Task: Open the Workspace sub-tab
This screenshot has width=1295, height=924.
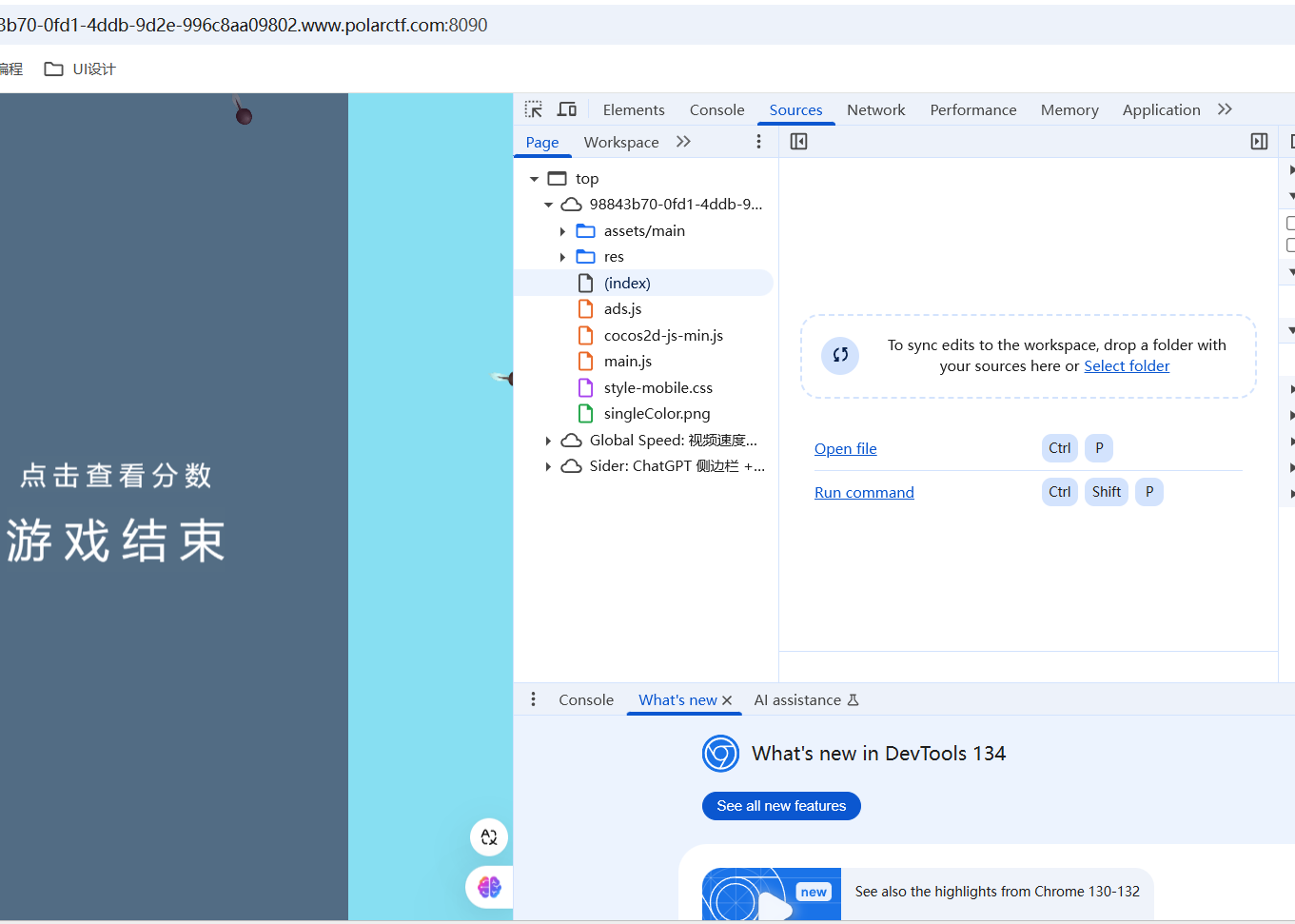Action: tap(621, 142)
